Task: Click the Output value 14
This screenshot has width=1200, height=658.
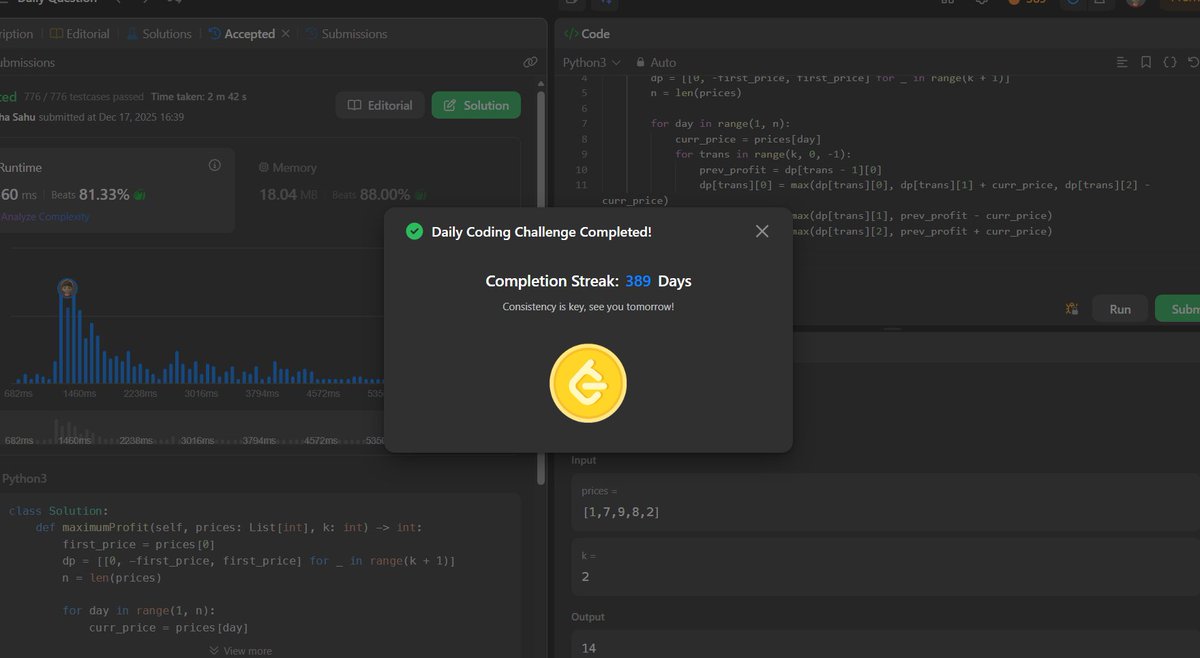Action: (x=589, y=648)
